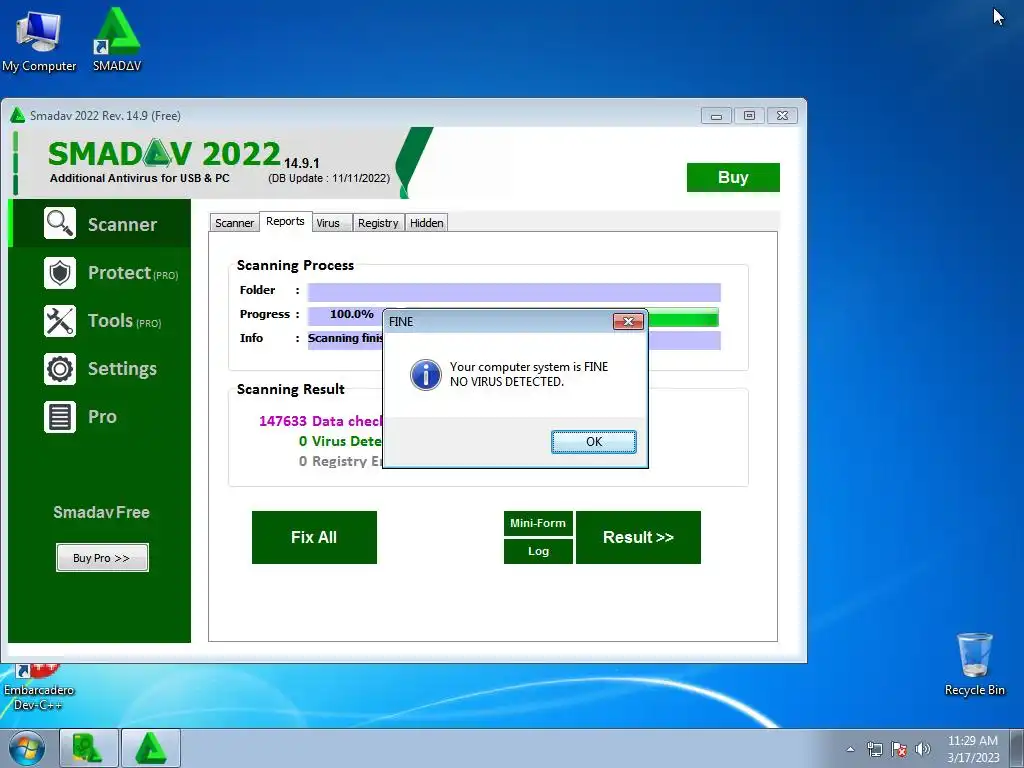Click the green Smadav taskbar icon
Viewport: 1024px width, 768px height.
(x=150, y=748)
